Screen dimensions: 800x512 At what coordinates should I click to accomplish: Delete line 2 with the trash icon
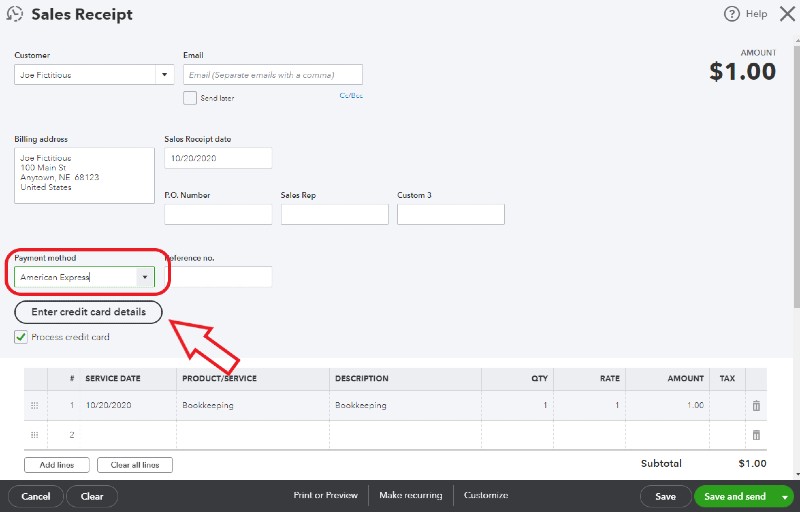pos(756,435)
